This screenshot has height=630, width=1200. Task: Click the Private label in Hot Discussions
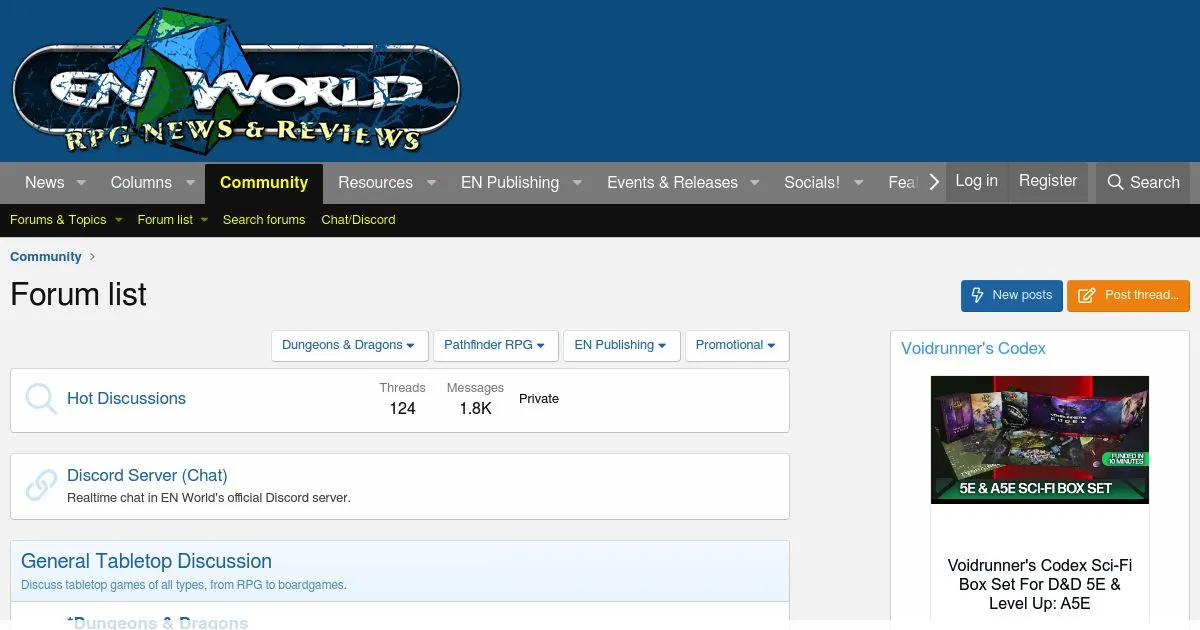[539, 398]
